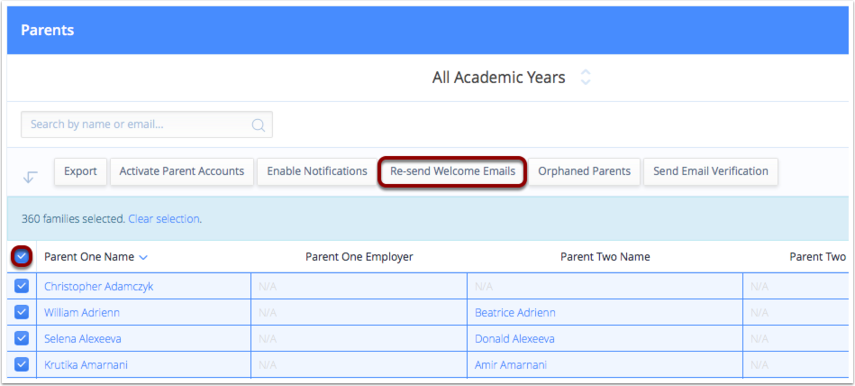Open Beatrice Adrienn parent profile
855x386 pixels.
coord(515,313)
